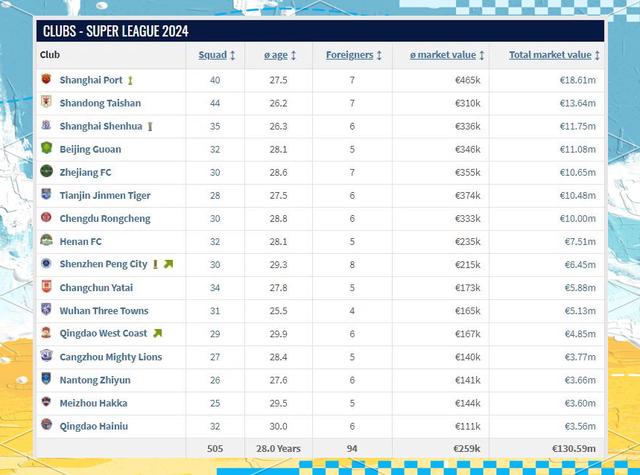Click Shanghai Port average value €465k
Screen dimensions: 640x475
pos(468,80)
